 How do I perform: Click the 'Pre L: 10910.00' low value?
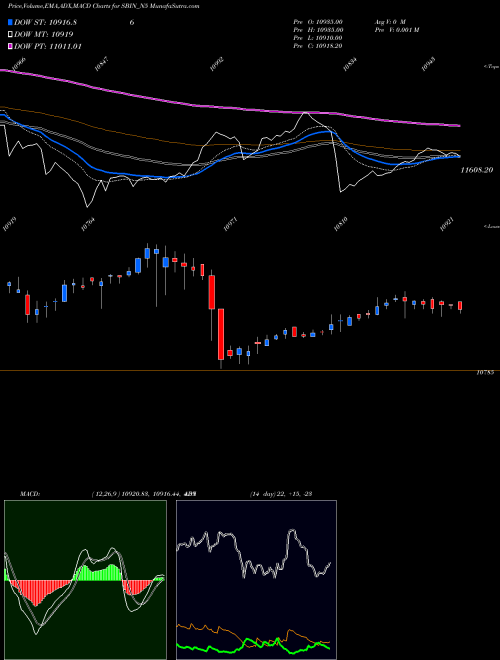point(318,38)
